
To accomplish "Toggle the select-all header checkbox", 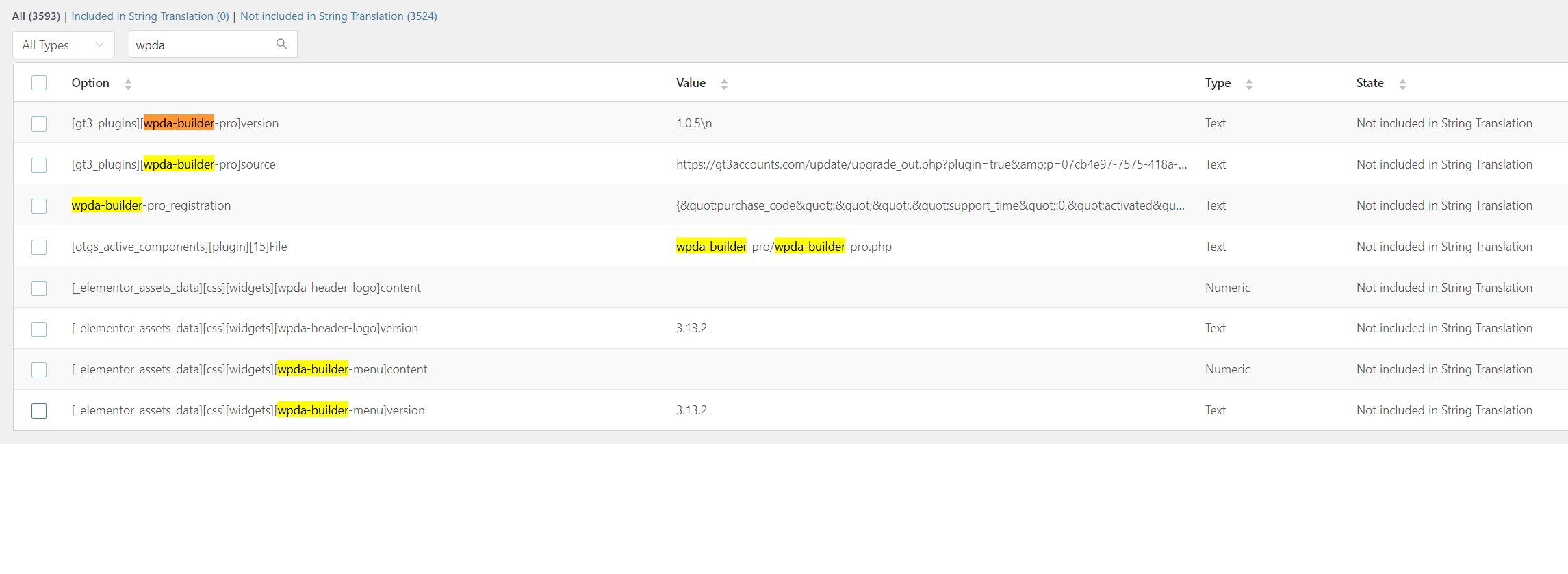I will tap(39, 83).
